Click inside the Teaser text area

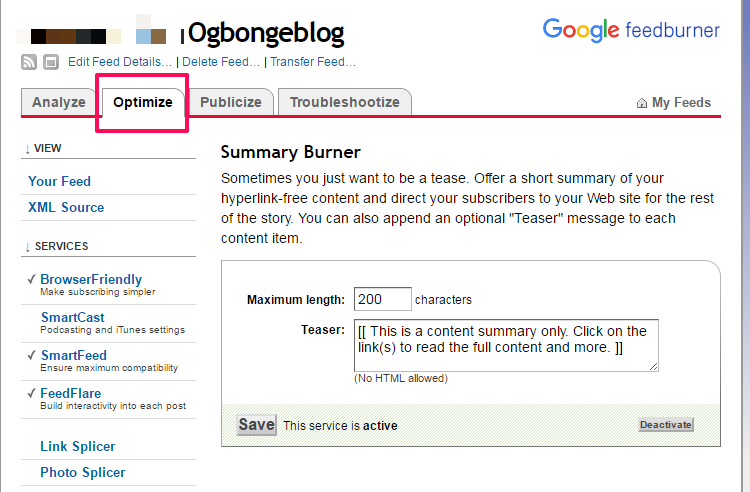505,345
